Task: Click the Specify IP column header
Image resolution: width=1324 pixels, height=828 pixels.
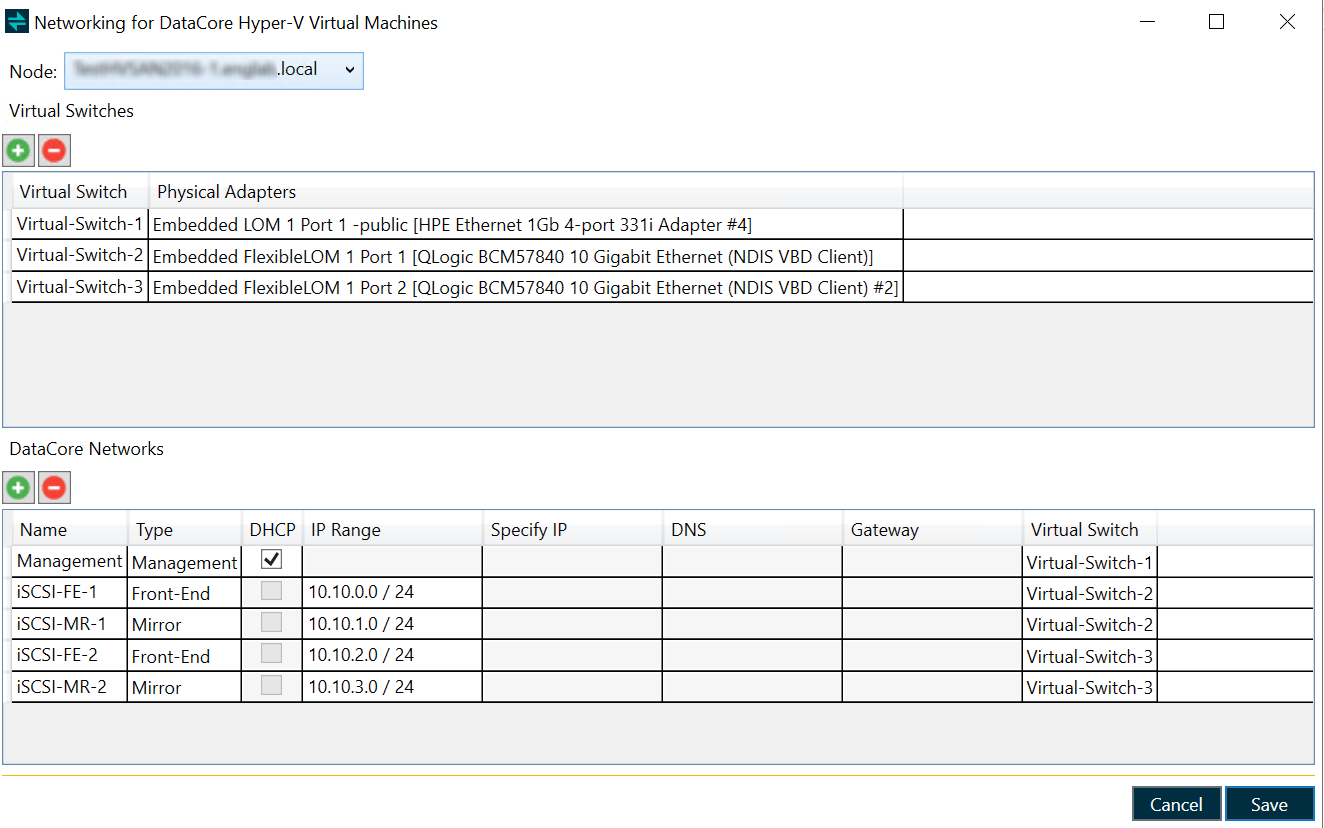Action: coord(572,529)
